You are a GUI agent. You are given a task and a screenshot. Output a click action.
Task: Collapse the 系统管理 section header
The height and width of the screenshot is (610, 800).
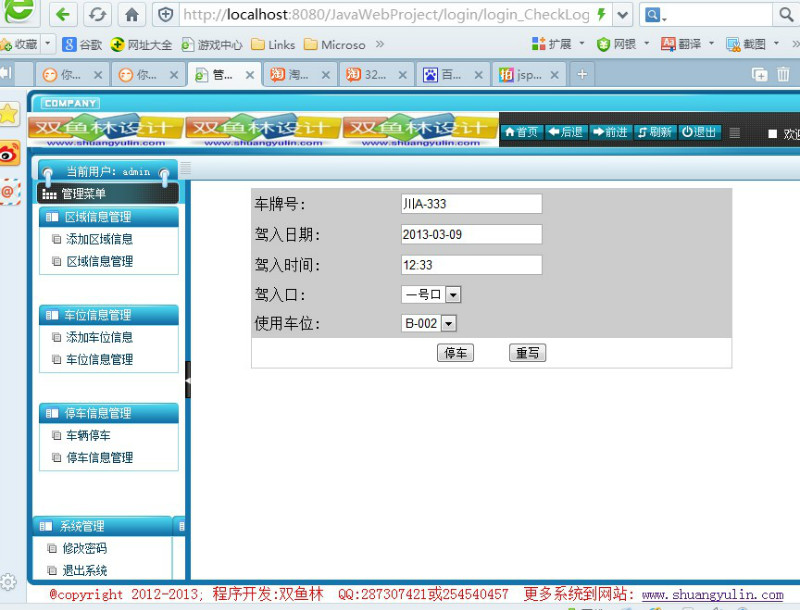pyautogui.click(x=103, y=526)
